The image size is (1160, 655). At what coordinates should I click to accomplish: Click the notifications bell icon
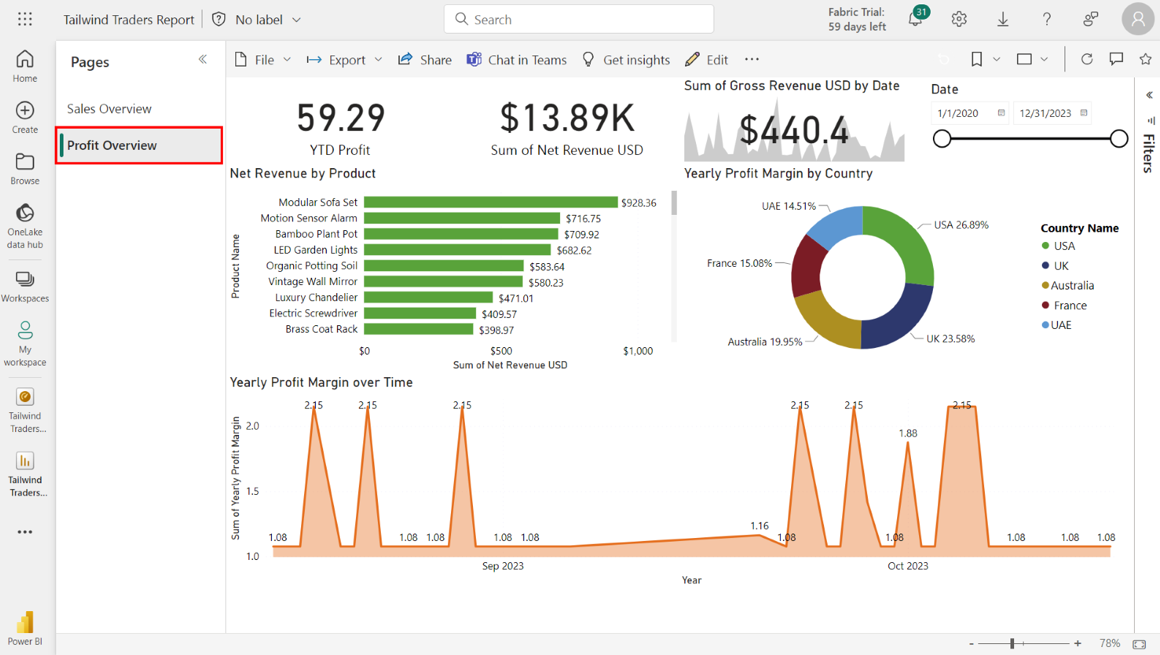915,19
